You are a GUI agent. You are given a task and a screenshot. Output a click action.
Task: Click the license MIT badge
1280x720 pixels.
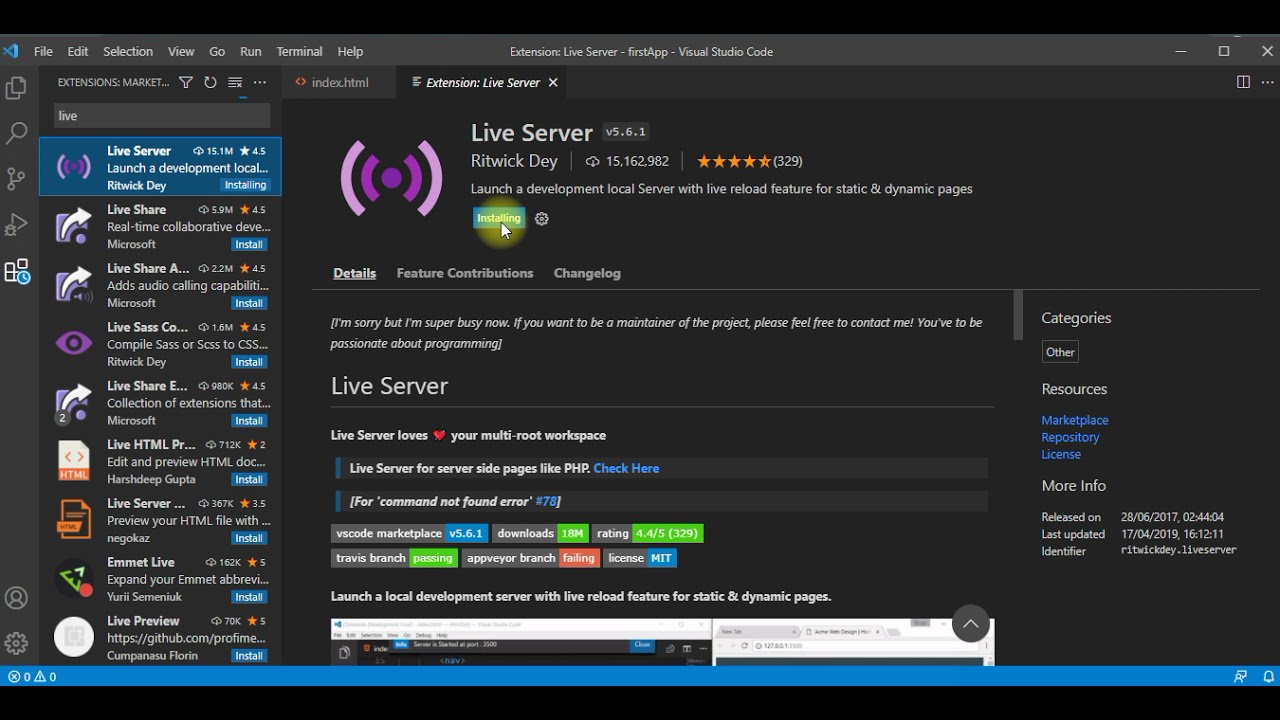pos(640,558)
